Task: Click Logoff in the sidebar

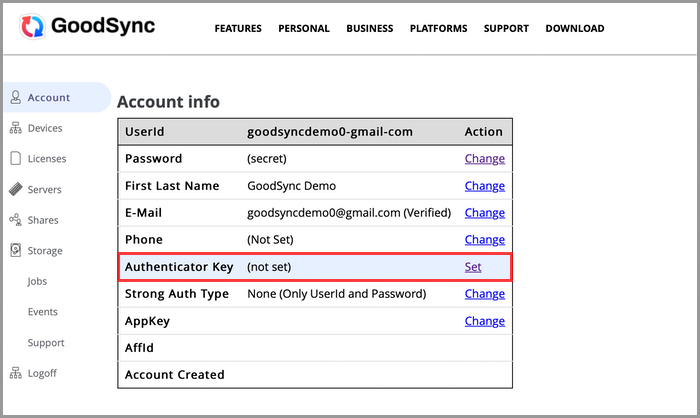Action: [x=42, y=373]
